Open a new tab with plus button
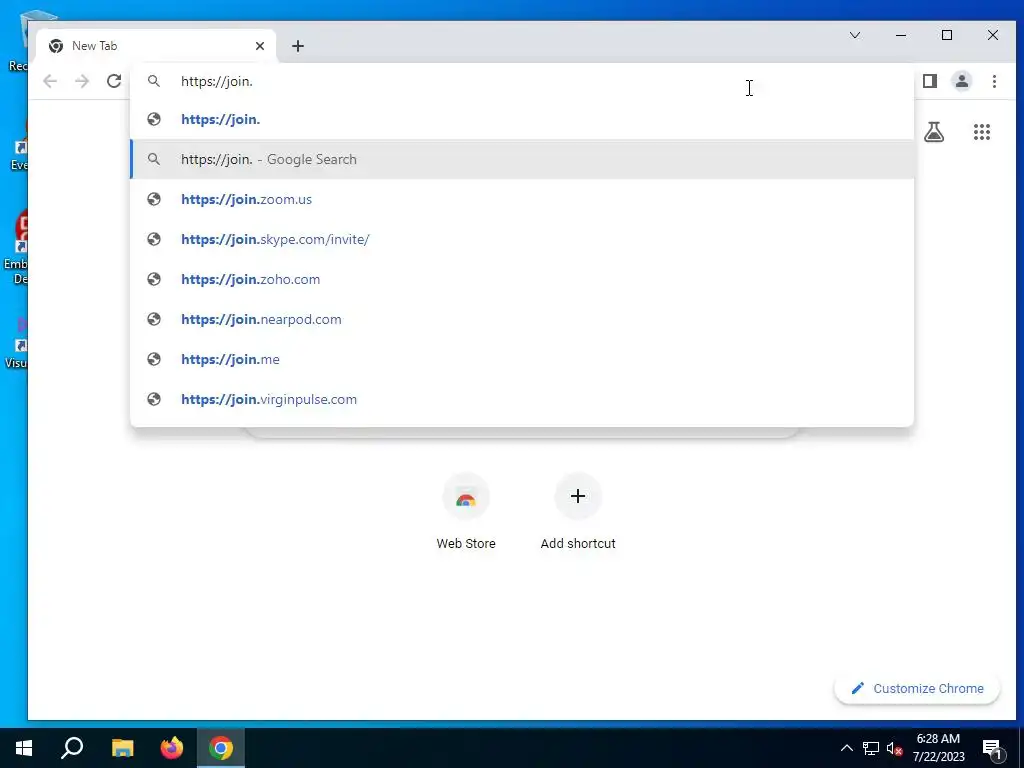This screenshot has height=768, width=1024. pos(298,46)
